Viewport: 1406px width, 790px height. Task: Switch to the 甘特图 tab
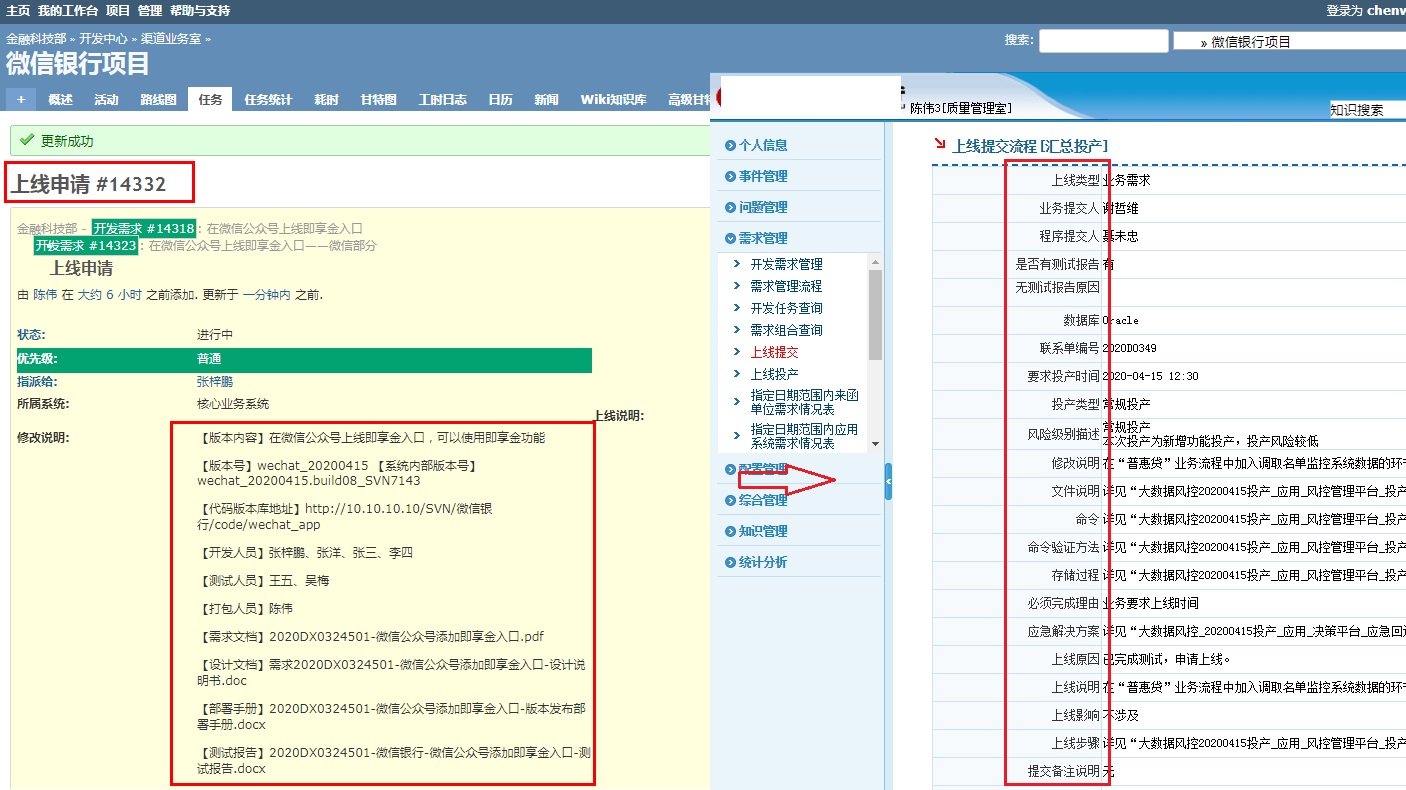pyautogui.click(x=378, y=99)
